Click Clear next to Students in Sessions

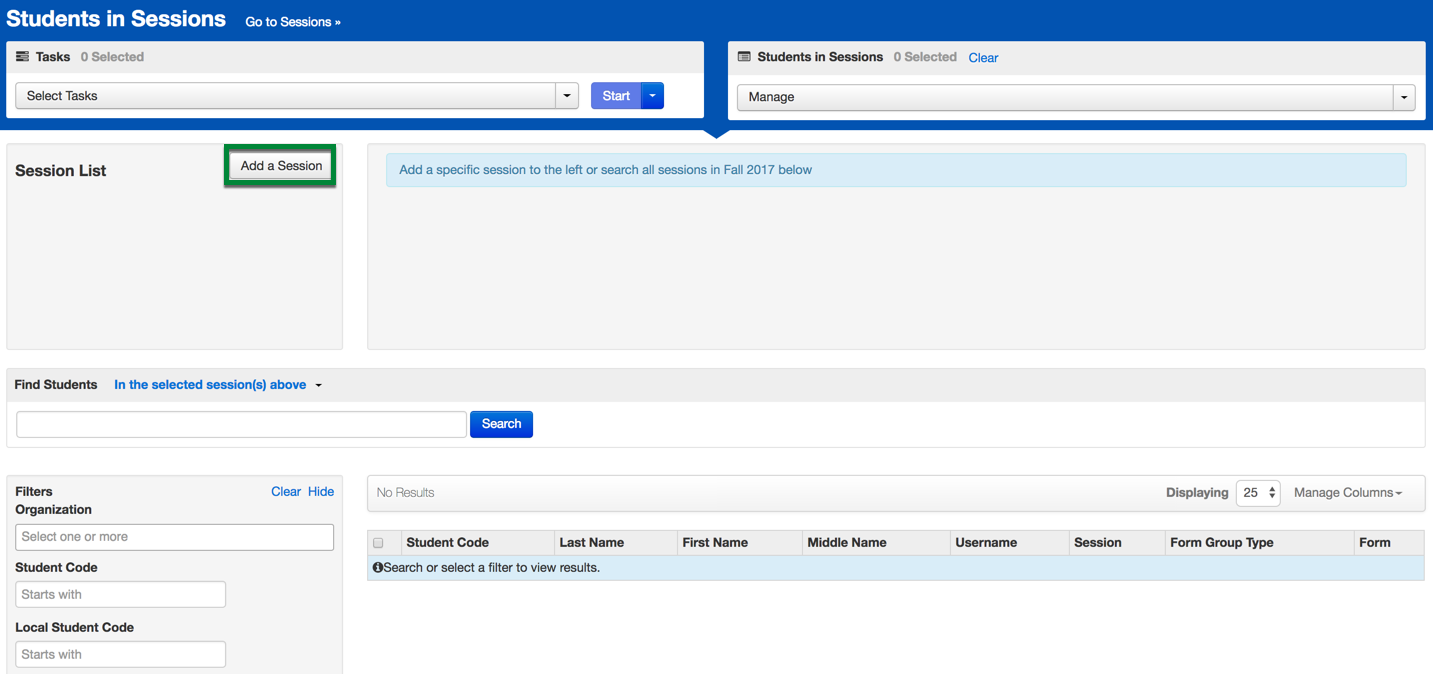point(983,58)
